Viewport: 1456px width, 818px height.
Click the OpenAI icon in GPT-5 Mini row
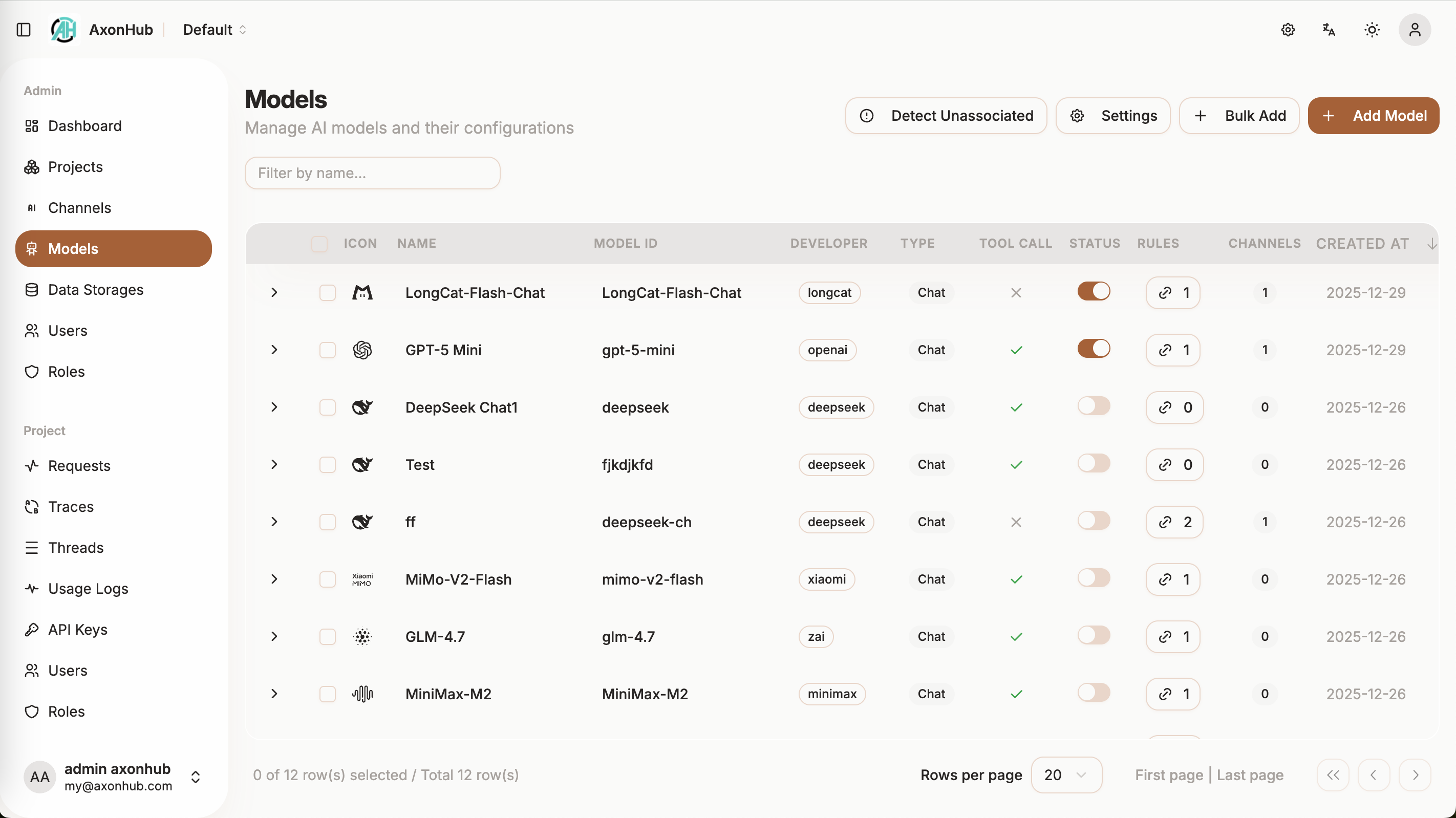tap(362, 350)
